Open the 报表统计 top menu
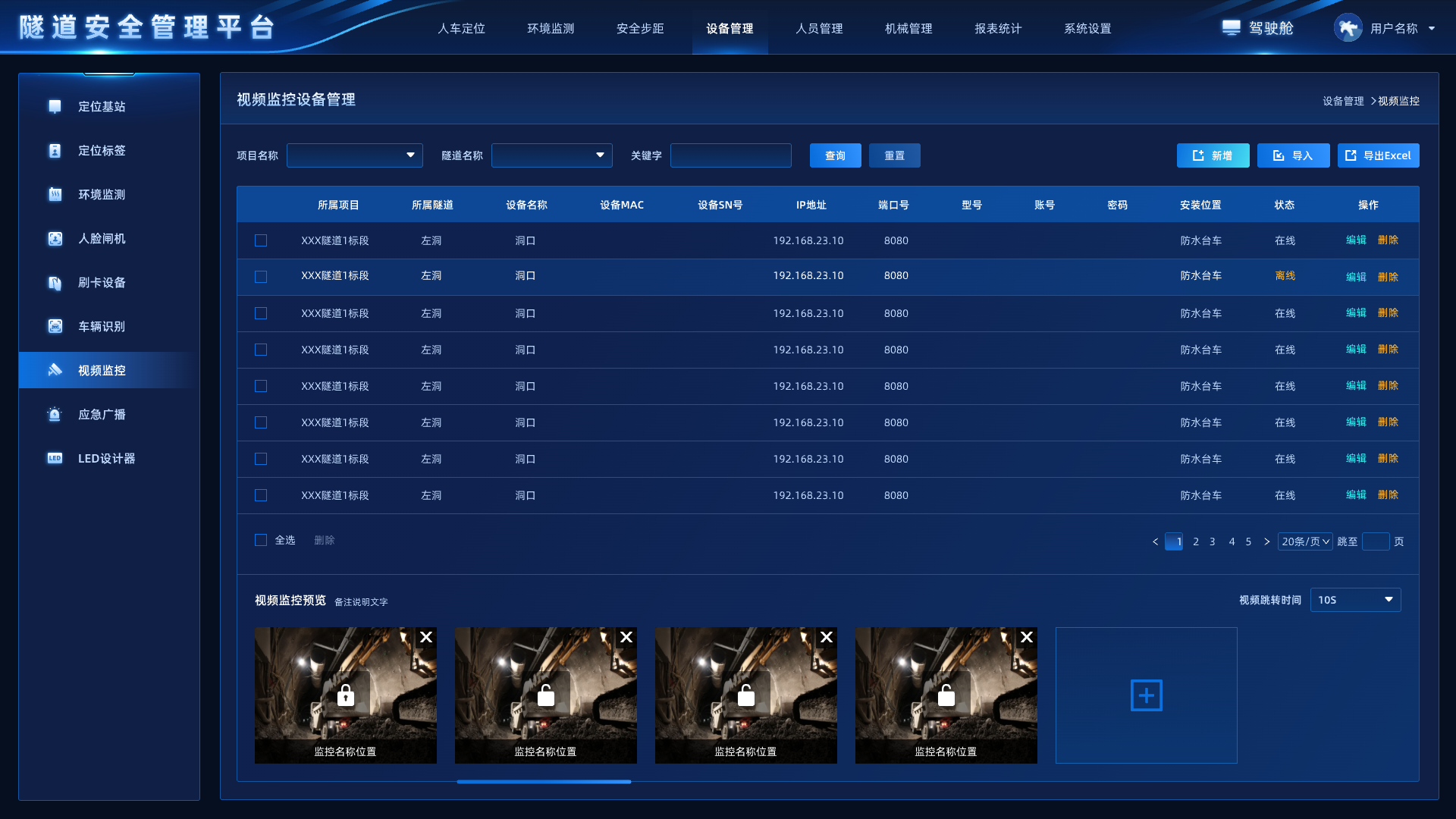This screenshot has width=1456, height=819. [998, 29]
